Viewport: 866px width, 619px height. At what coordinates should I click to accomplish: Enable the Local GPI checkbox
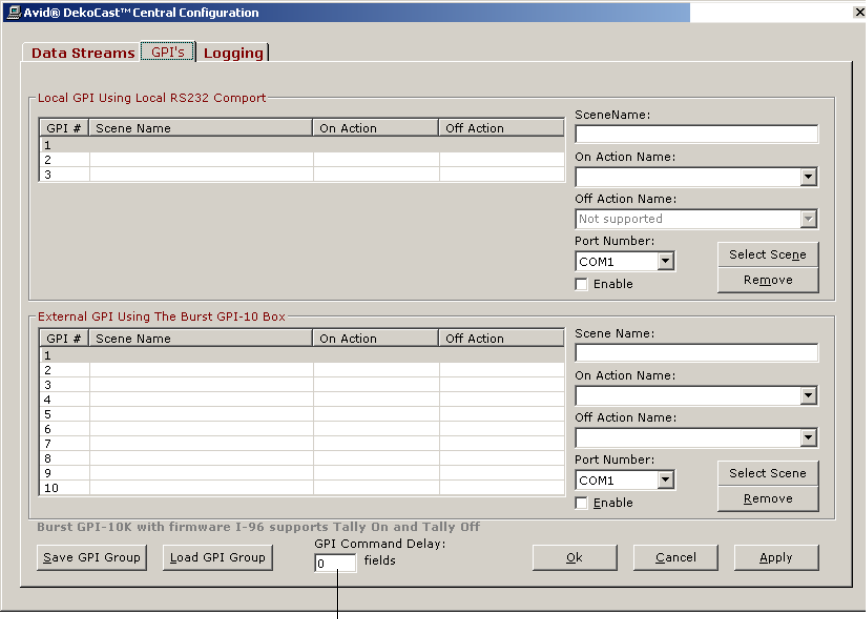tap(581, 284)
